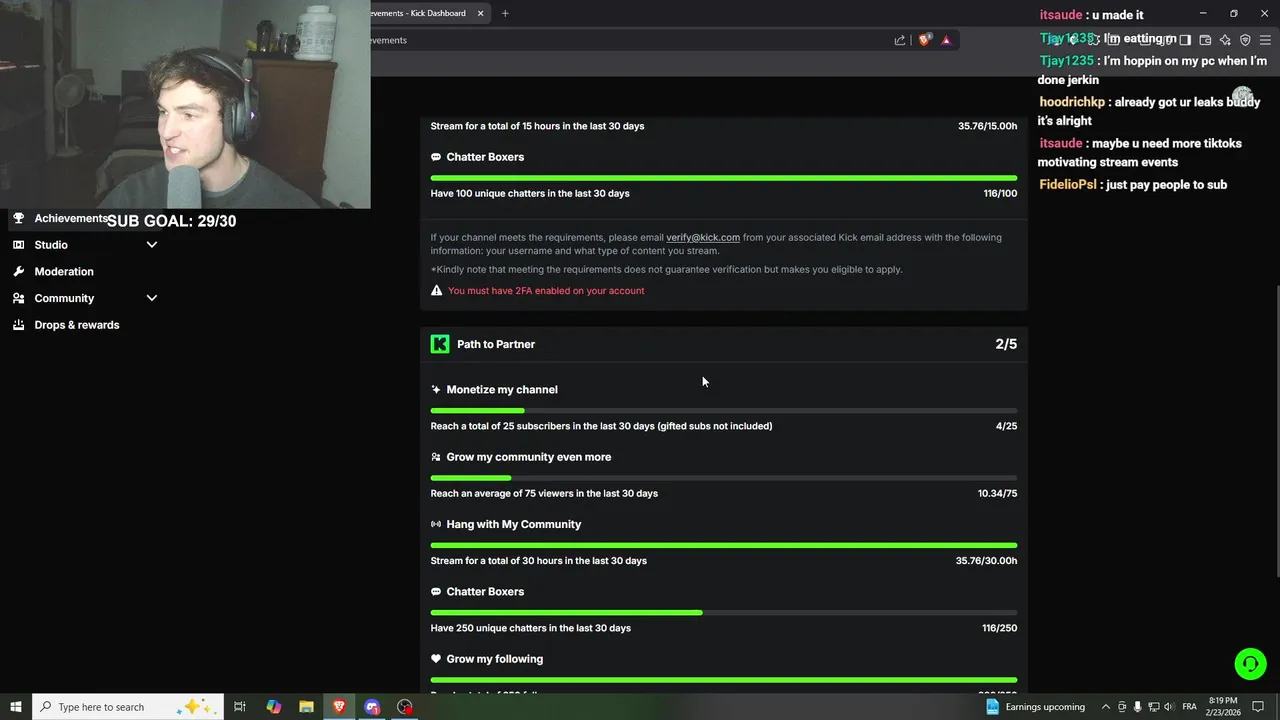Click the Grow my community progress bar
Screen dimensions: 1280x720
[724, 478]
